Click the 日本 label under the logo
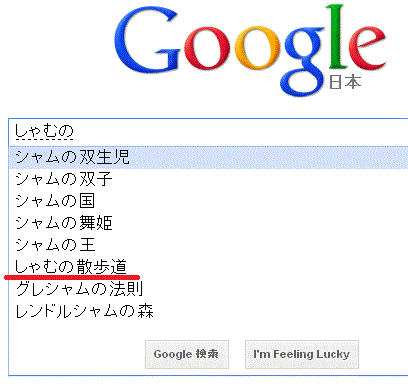 [x=345, y=82]
